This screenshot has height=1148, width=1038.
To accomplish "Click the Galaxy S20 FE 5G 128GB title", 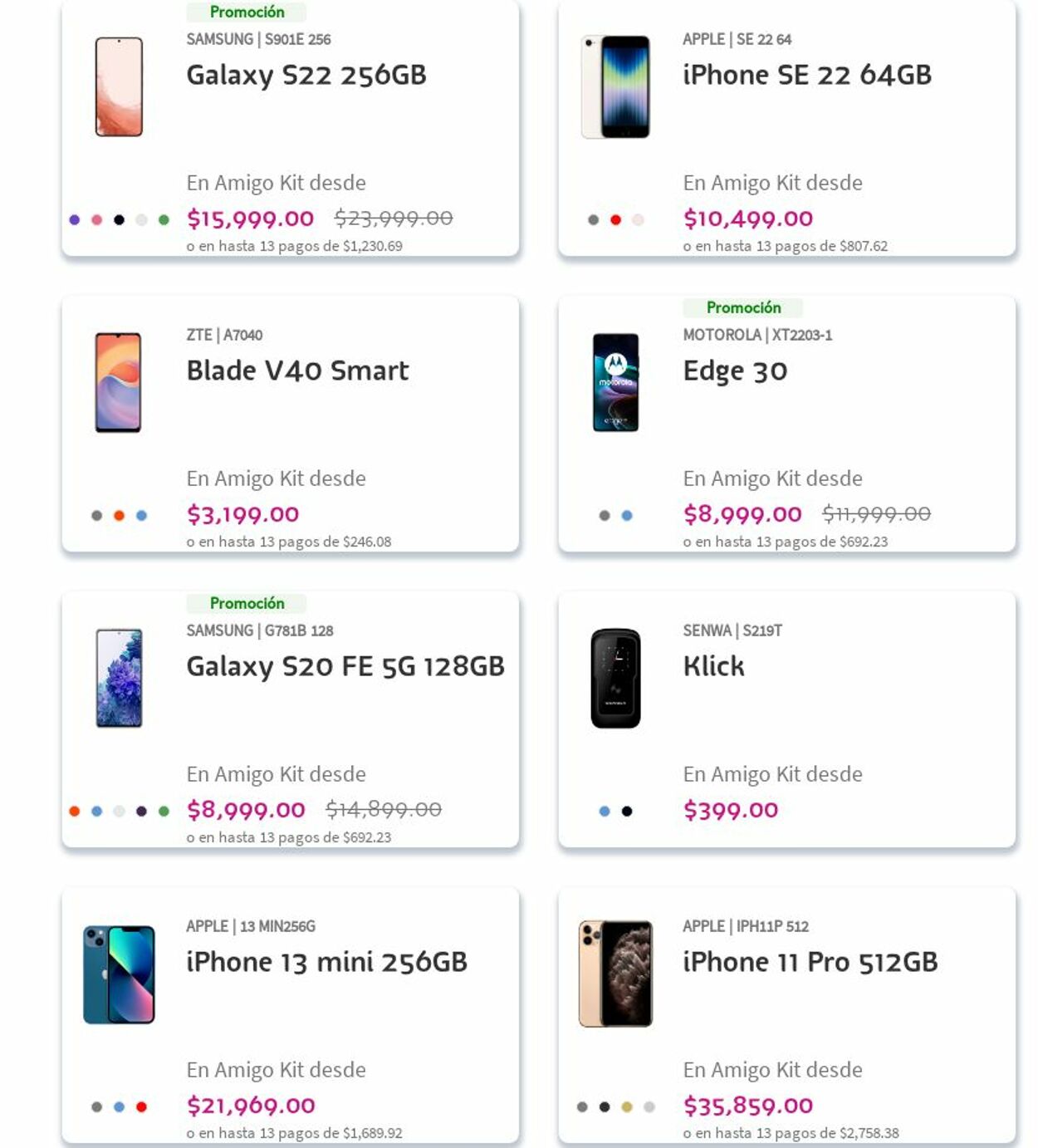I will (x=345, y=666).
